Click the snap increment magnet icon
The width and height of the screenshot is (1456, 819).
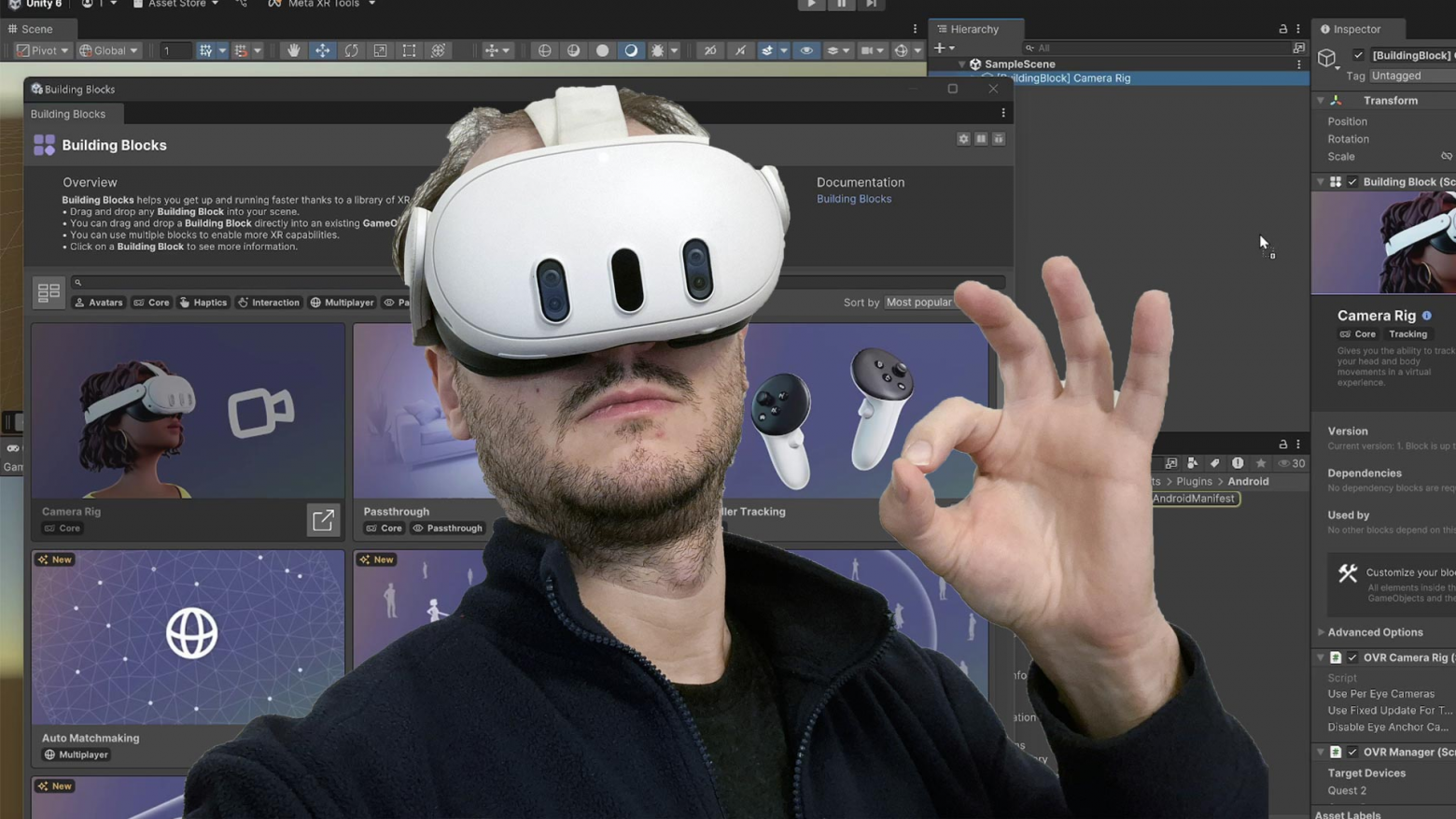tap(241, 50)
